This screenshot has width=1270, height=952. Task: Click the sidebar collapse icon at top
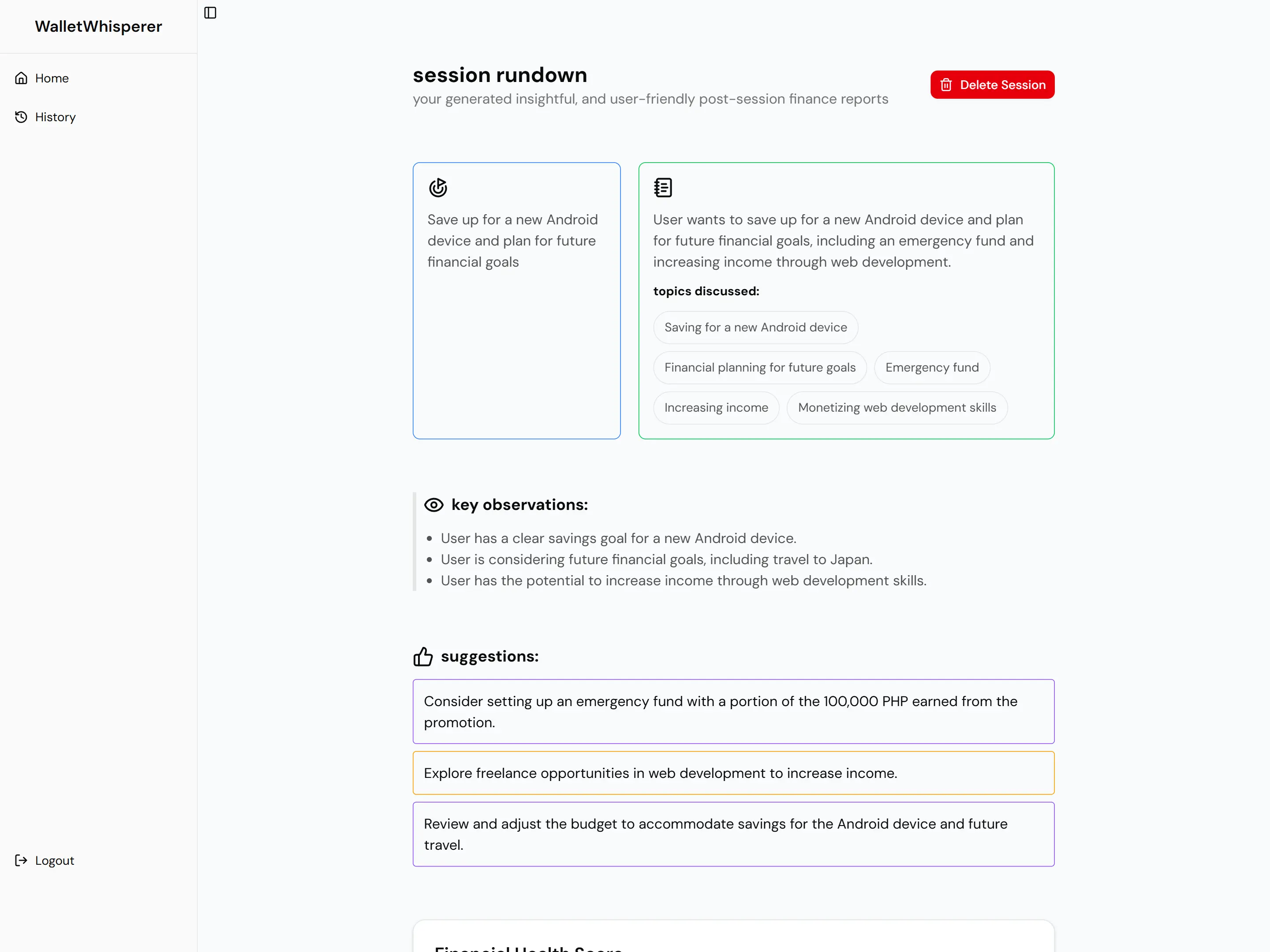pyautogui.click(x=210, y=13)
